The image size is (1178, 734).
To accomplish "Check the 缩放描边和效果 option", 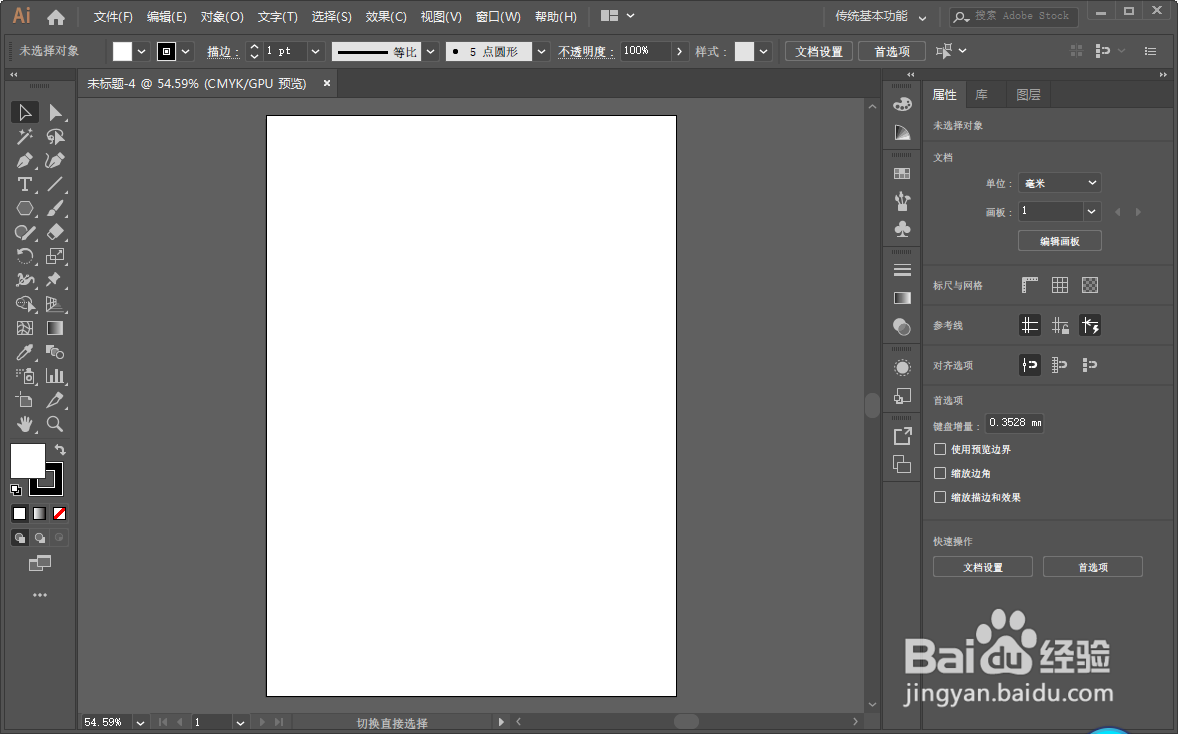I will click(940, 497).
